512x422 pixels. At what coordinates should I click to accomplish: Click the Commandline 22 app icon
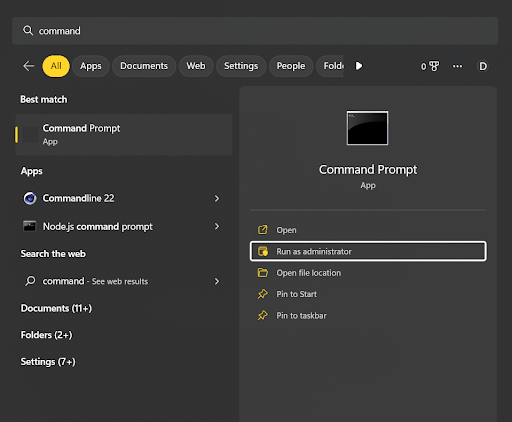[x=30, y=198]
